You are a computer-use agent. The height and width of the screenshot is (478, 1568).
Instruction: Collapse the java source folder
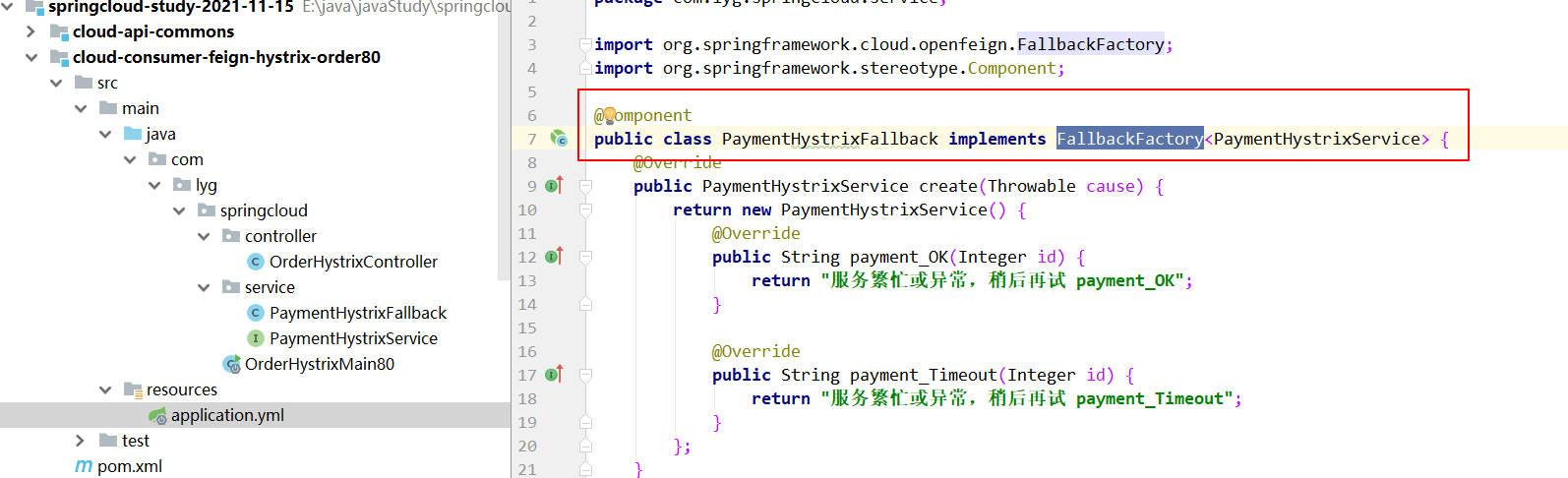pos(105,134)
